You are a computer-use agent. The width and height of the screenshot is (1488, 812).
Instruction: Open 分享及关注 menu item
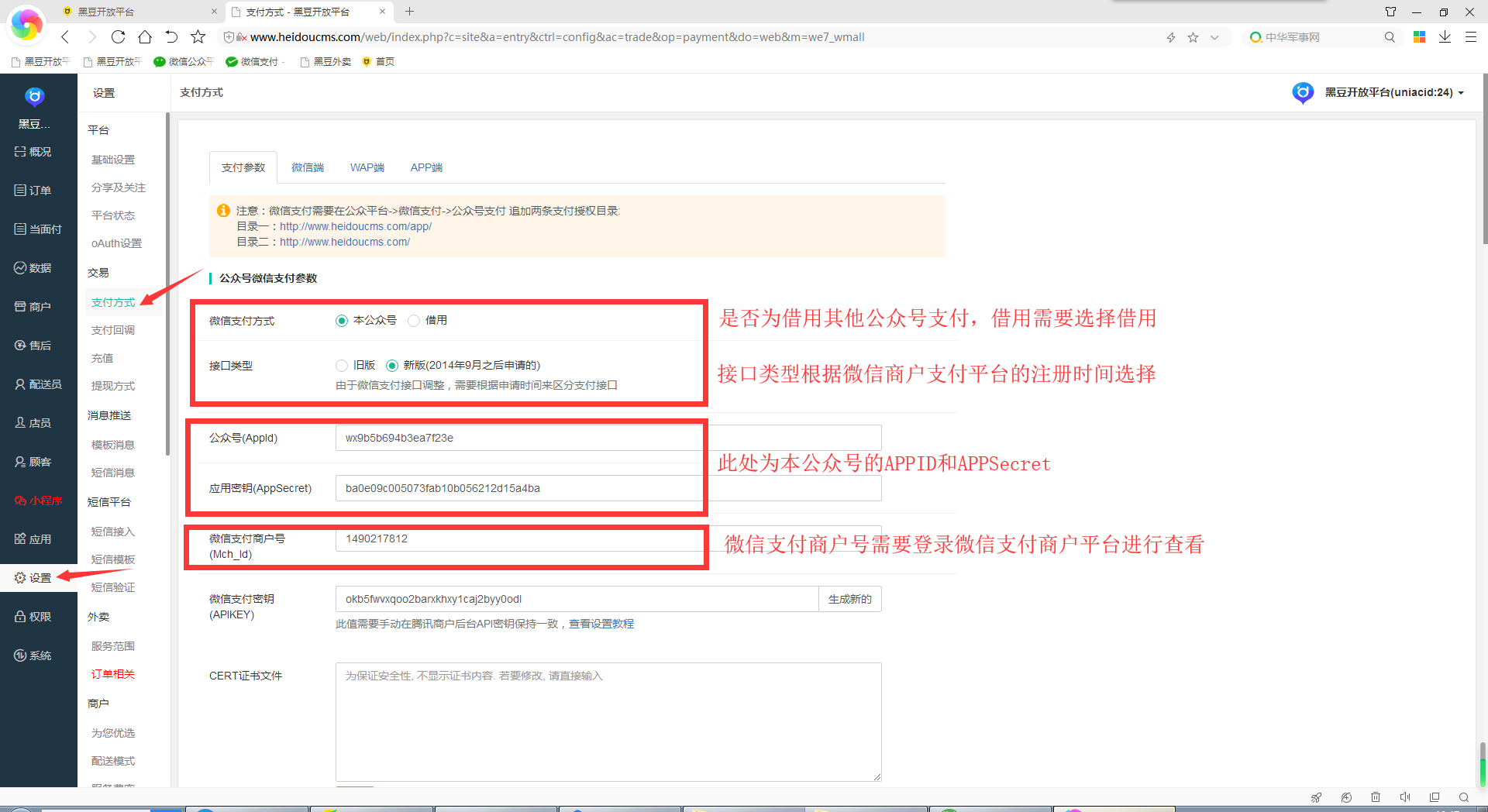click(x=119, y=188)
